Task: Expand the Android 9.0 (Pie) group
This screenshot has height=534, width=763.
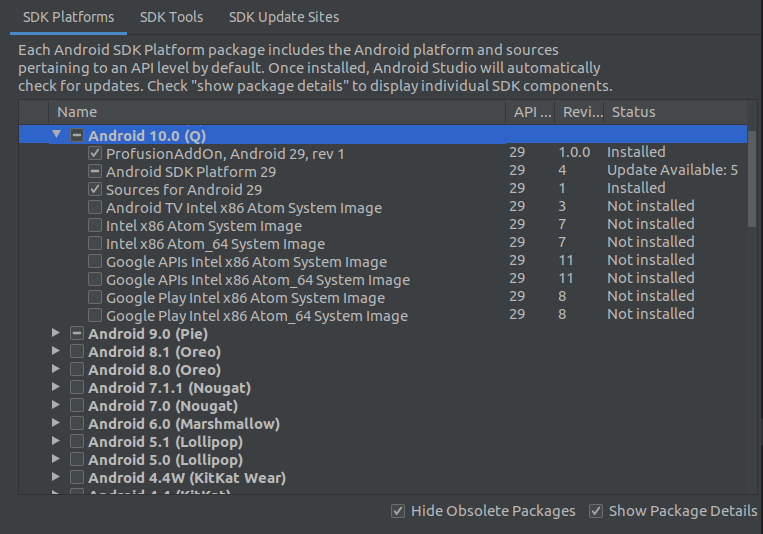Action: [57, 334]
